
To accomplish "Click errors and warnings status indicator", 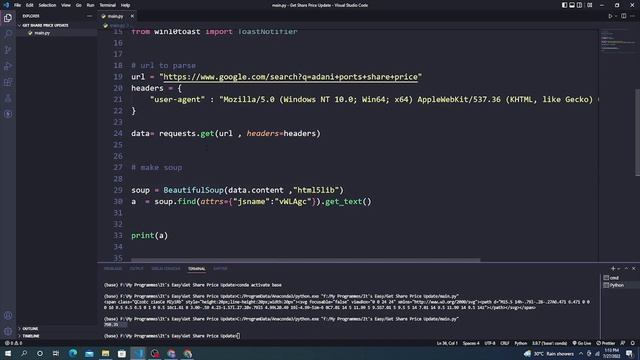I will [x=13, y=343].
